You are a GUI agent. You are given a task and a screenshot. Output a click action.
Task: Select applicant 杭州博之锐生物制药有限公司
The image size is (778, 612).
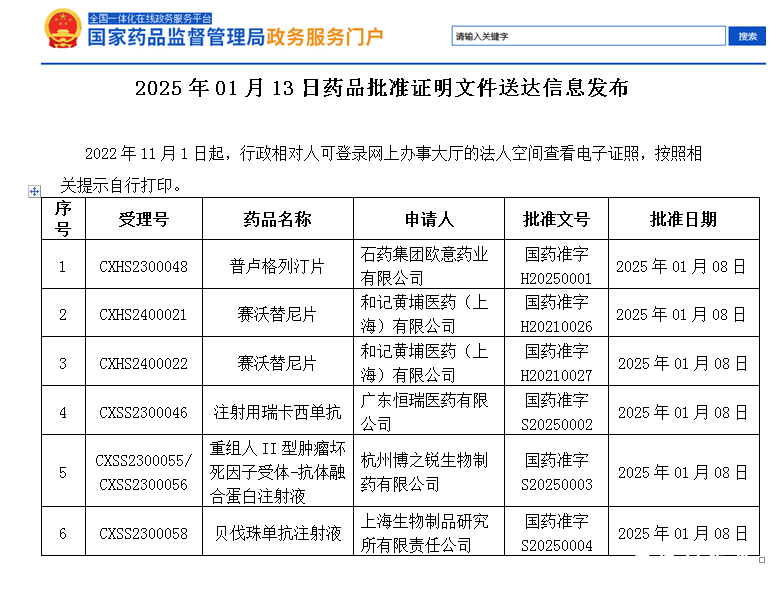424,472
